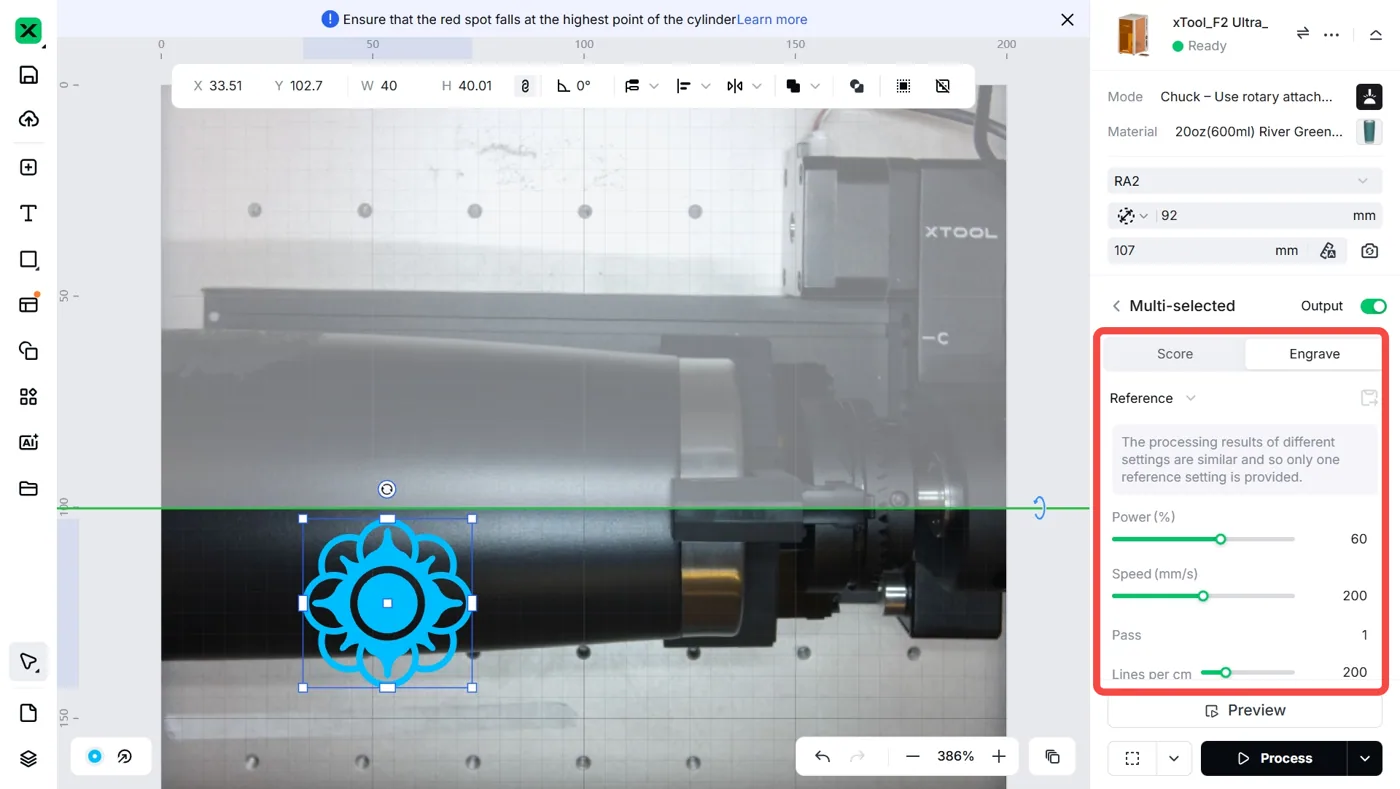This screenshot has width=1400, height=789.
Task: Click the rotation angle field 0°
Action: pos(575,86)
